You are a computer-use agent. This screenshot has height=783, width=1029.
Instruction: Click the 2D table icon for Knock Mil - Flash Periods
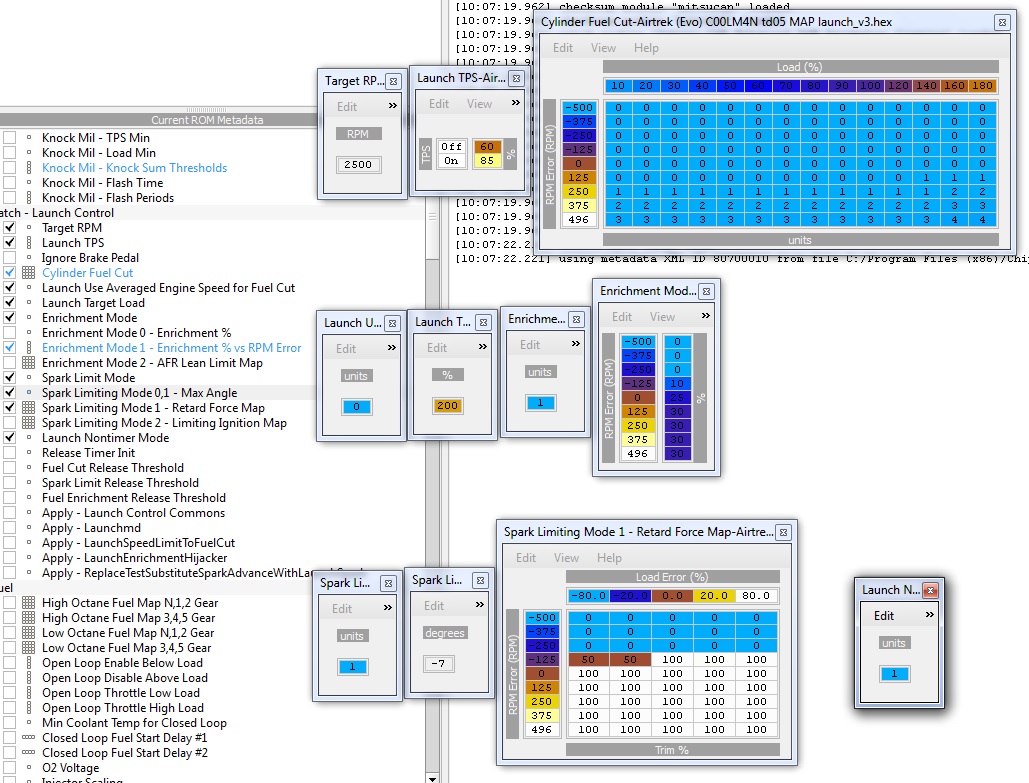tap(28, 198)
